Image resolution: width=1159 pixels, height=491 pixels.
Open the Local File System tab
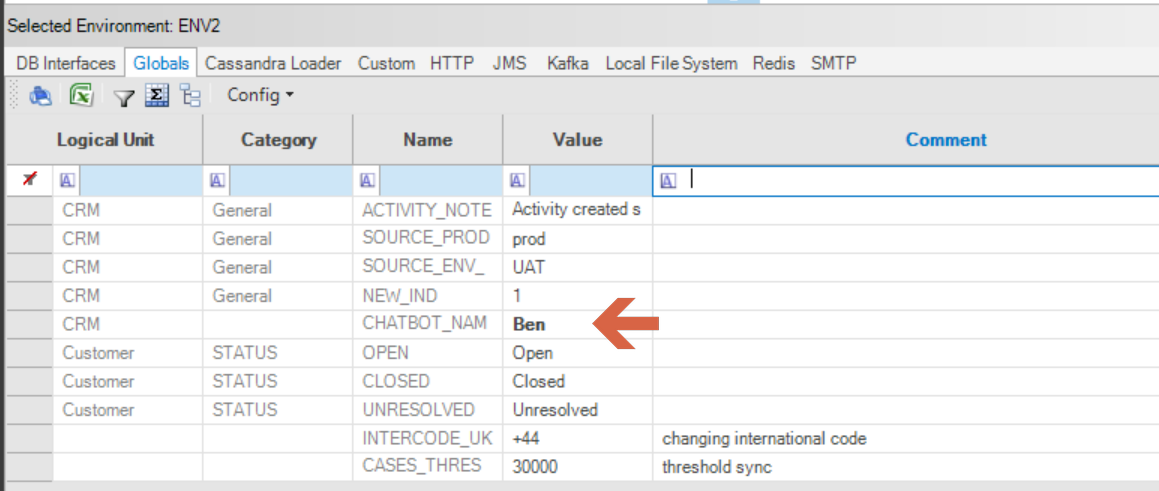(x=671, y=63)
